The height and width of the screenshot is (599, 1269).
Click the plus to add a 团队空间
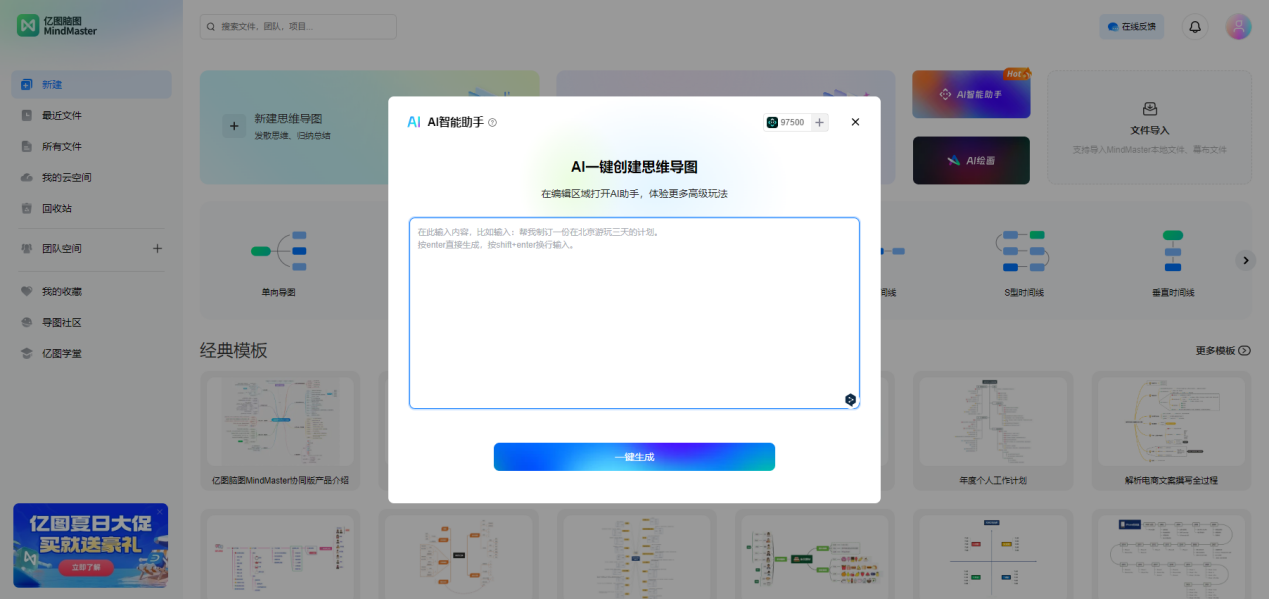(x=157, y=247)
